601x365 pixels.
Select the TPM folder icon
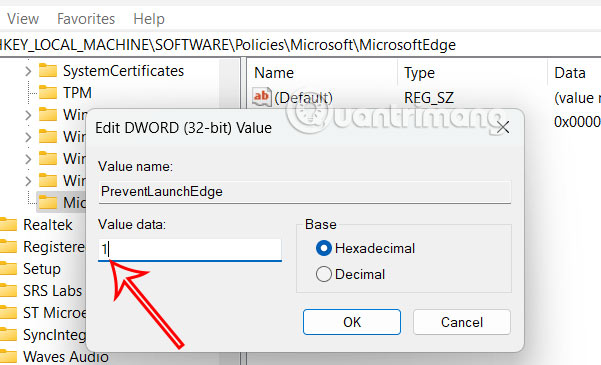[x=48, y=93]
